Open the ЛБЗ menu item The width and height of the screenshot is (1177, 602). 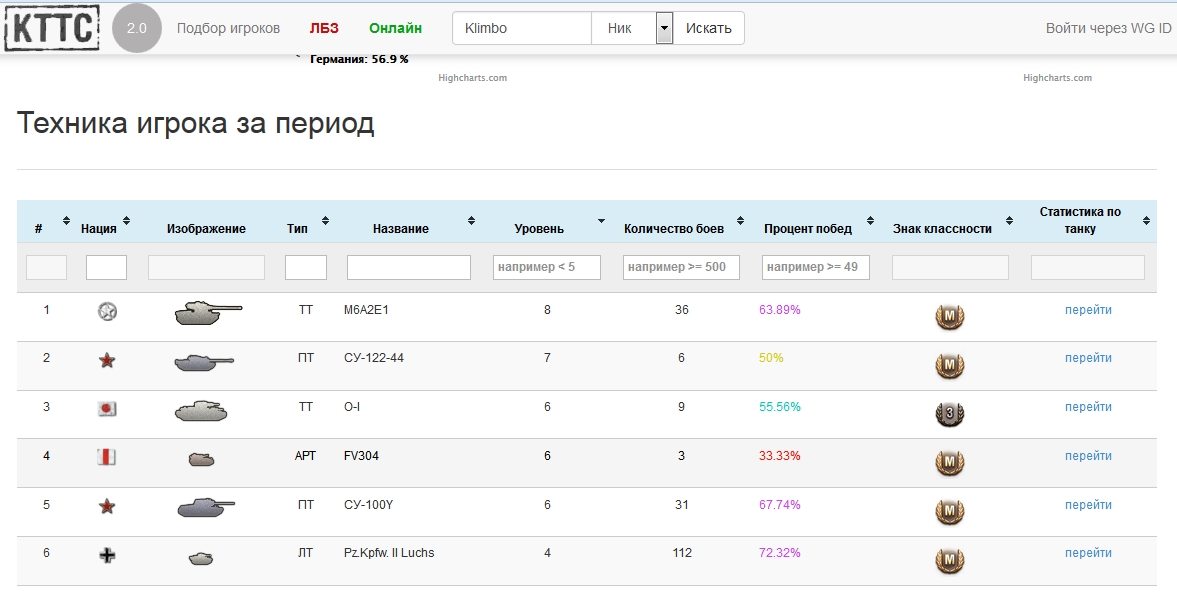pos(324,28)
